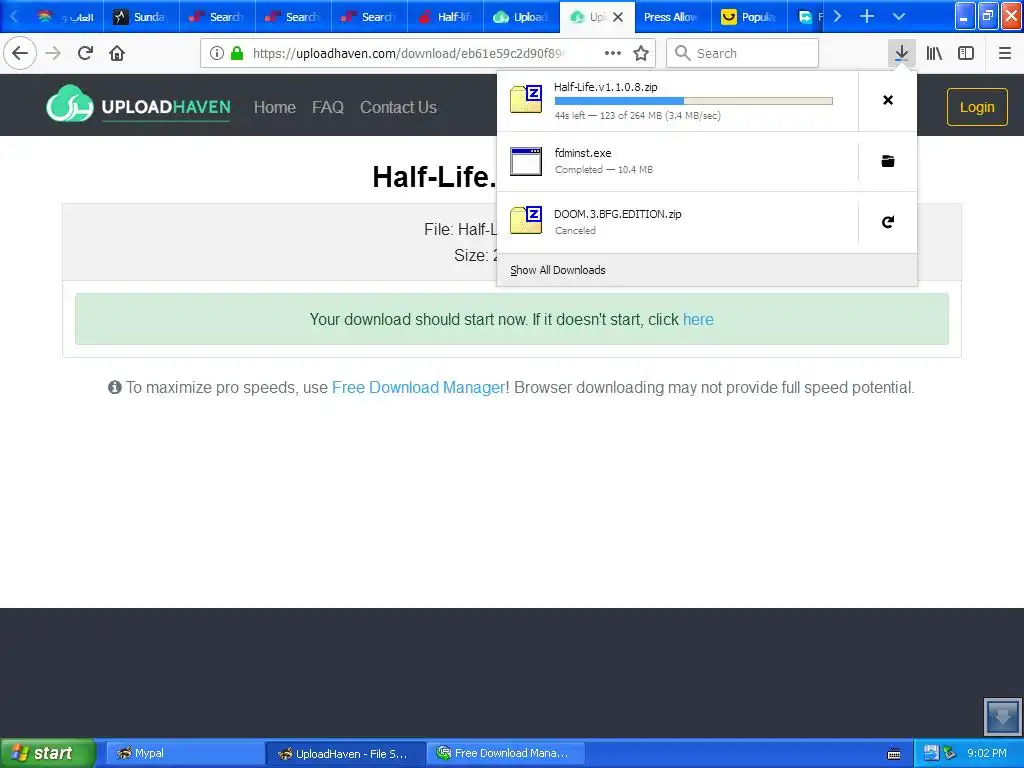The height and width of the screenshot is (768, 1024).
Task: Click the browser Search box
Action: (x=743, y=53)
